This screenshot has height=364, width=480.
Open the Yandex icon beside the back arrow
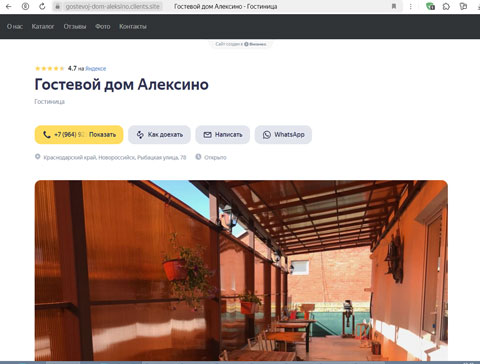(x=25, y=6)
